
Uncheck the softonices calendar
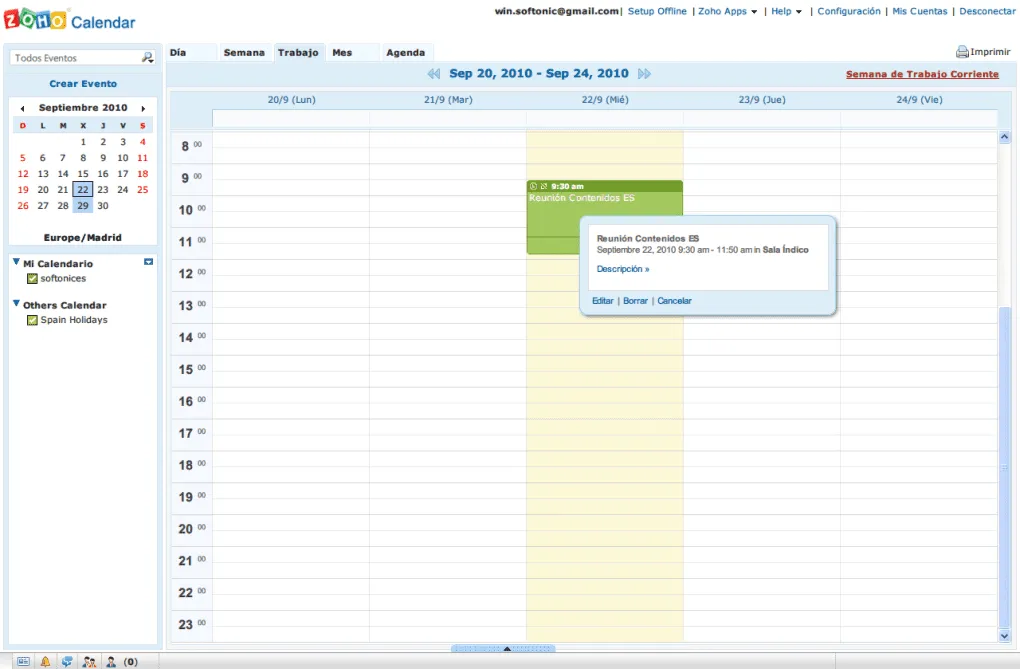click(x=29, y=278)
